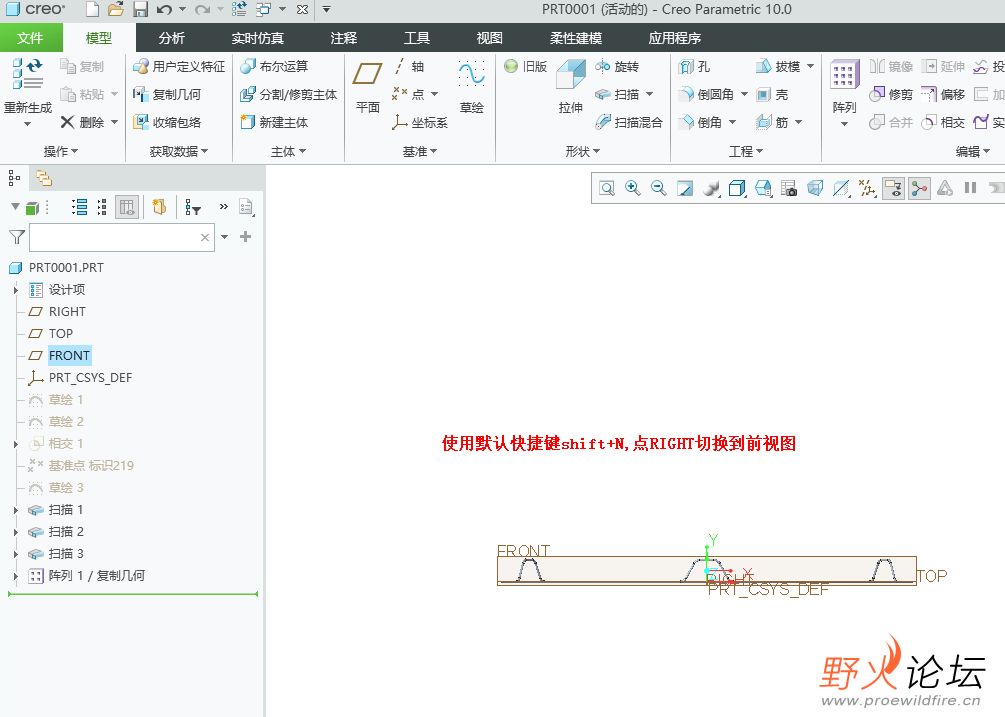Click the Hole (孔) tool
1005x717 pixels.
tap(694, 67)
